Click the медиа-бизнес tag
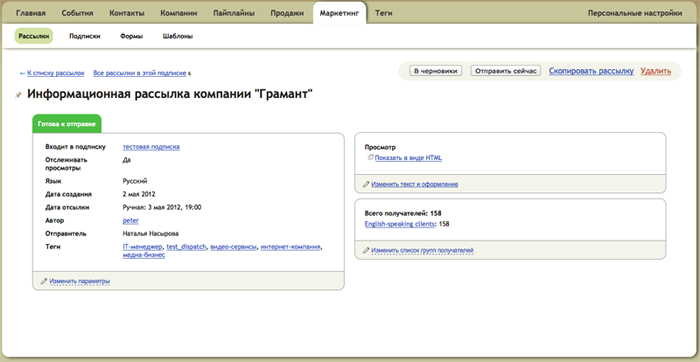 point(144,255)
